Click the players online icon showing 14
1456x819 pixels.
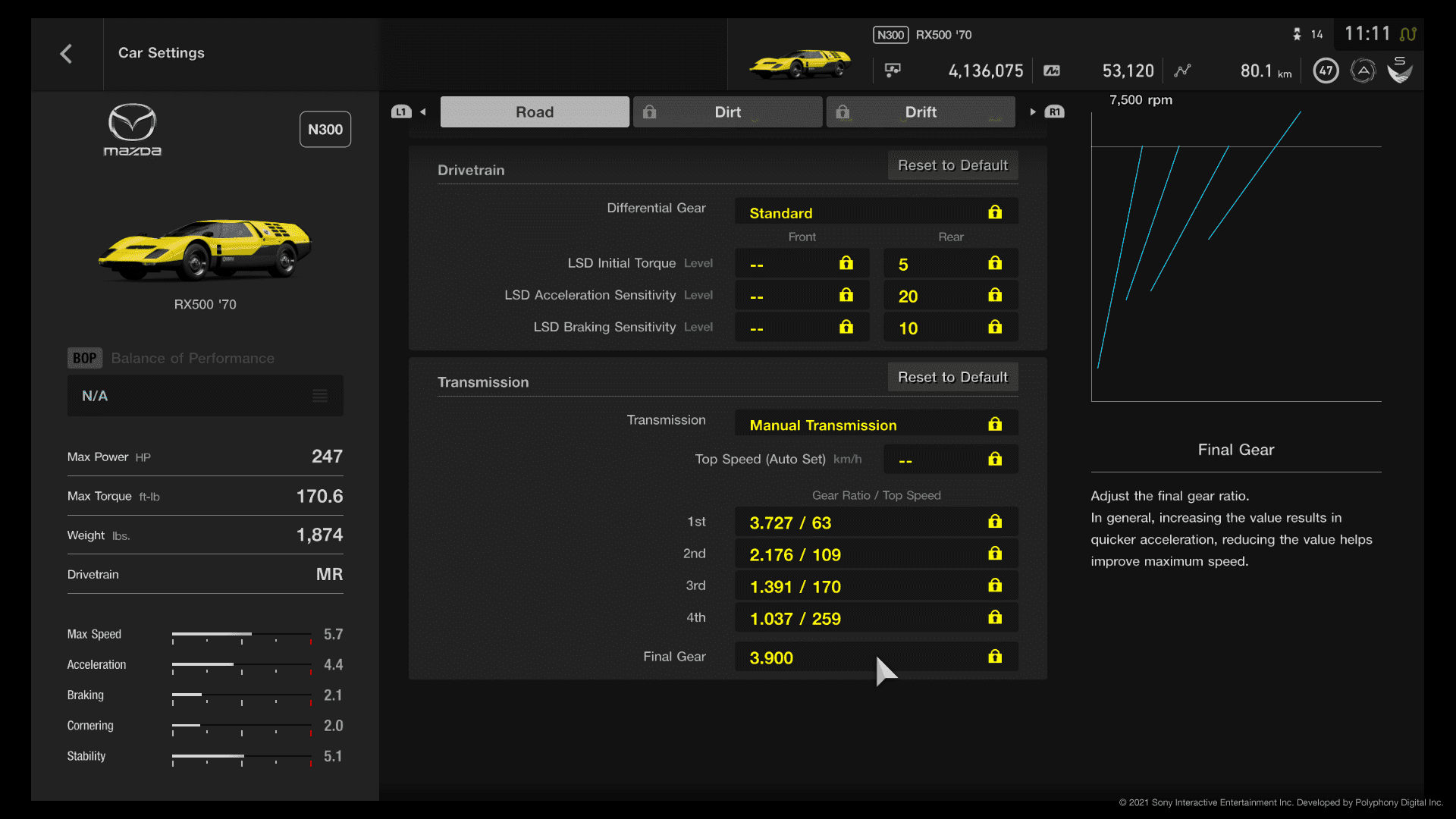(x=1297, y=35)
